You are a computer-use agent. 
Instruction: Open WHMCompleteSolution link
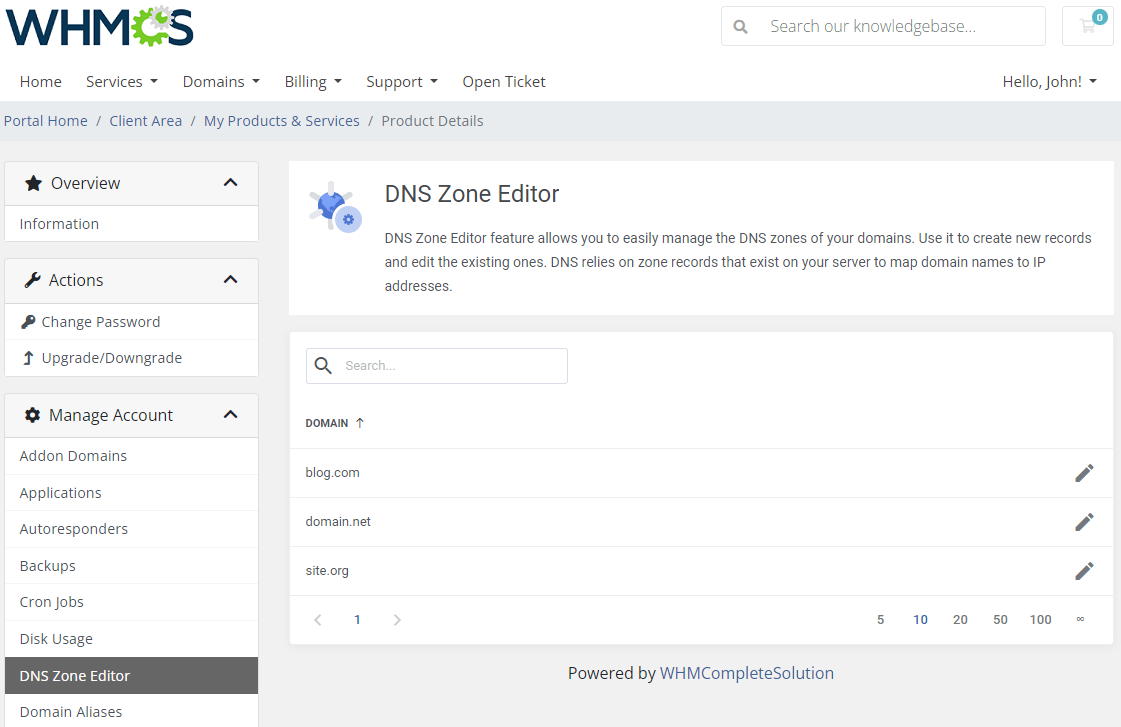pyautogui.click(x=746, y=673)
